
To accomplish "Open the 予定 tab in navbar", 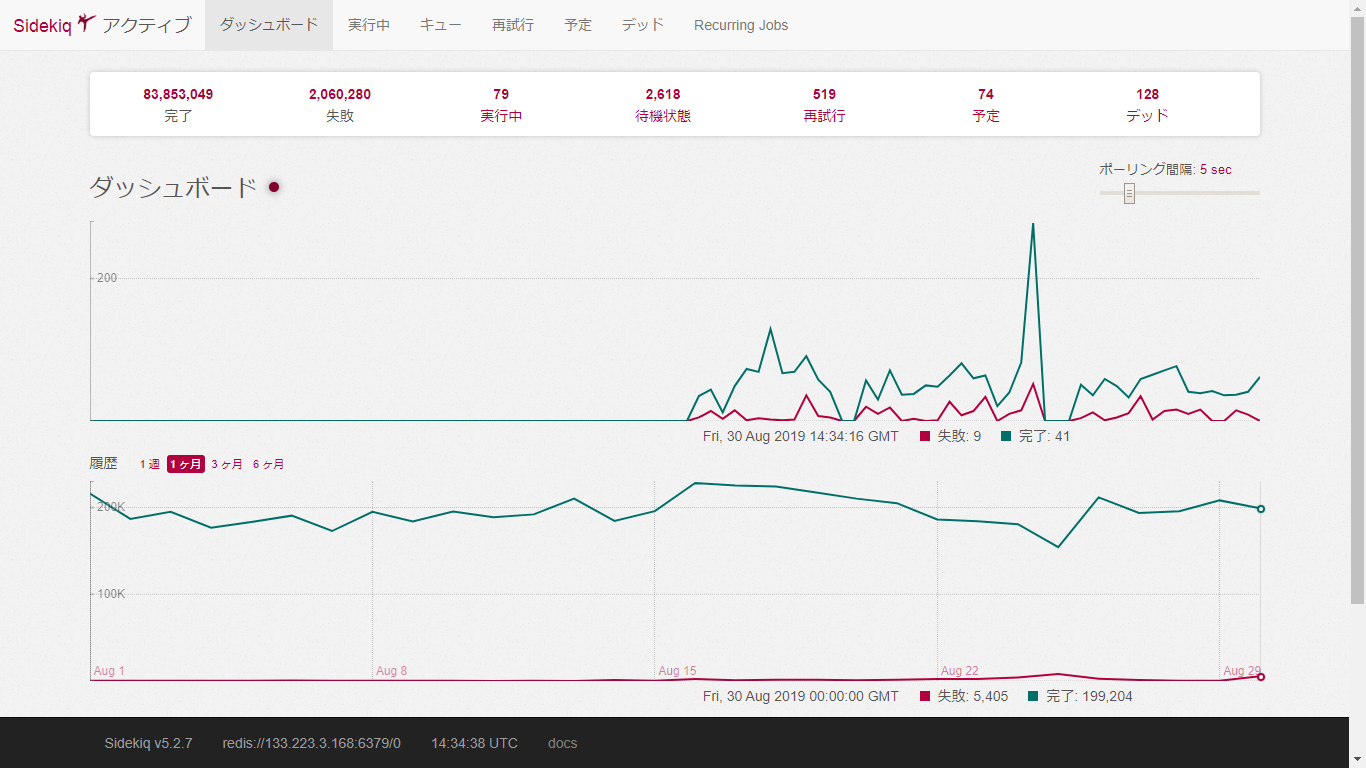I will pos(578,25).
